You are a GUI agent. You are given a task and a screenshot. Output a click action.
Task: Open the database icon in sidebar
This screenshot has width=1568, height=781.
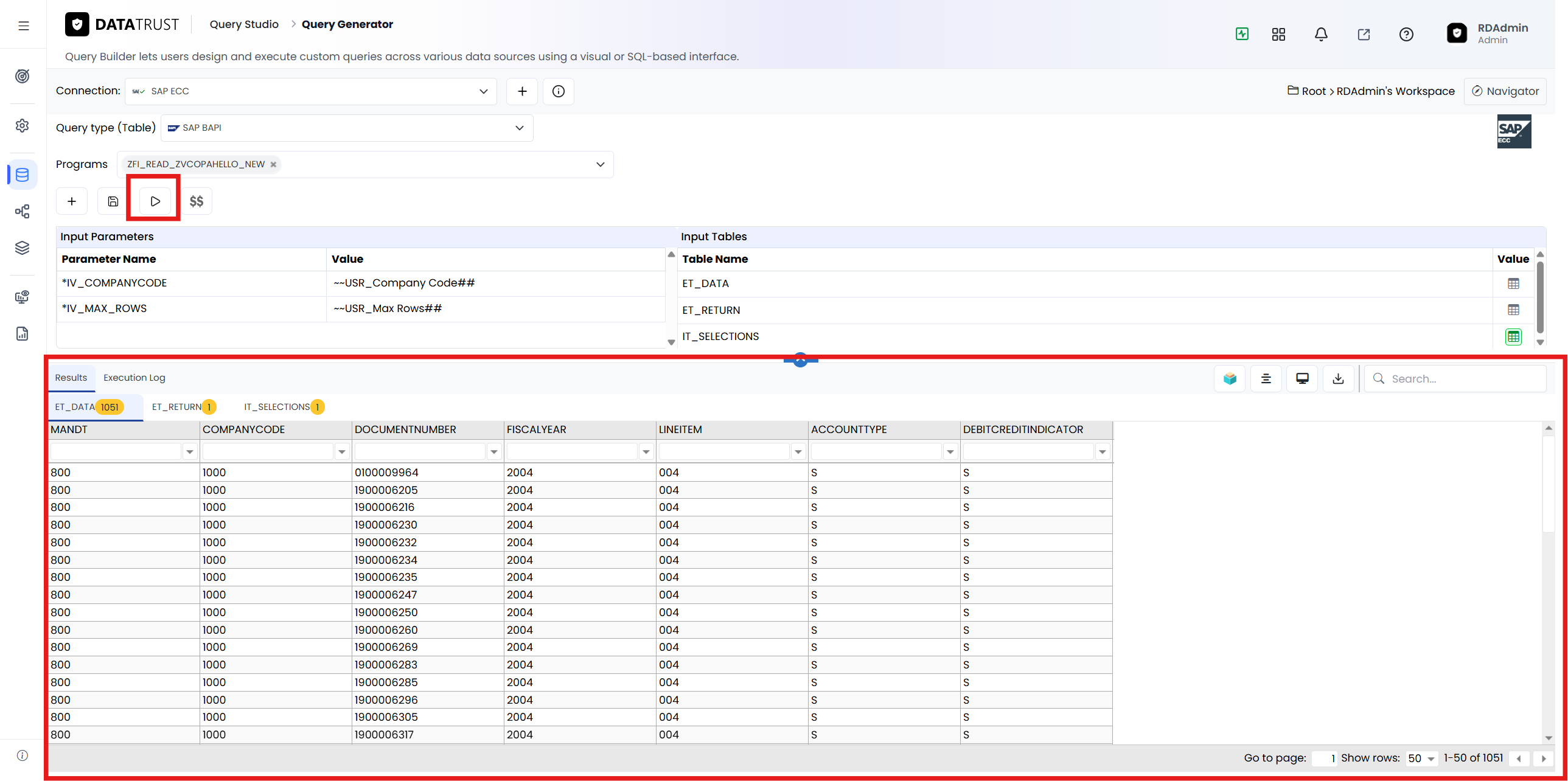click(23, 175)
